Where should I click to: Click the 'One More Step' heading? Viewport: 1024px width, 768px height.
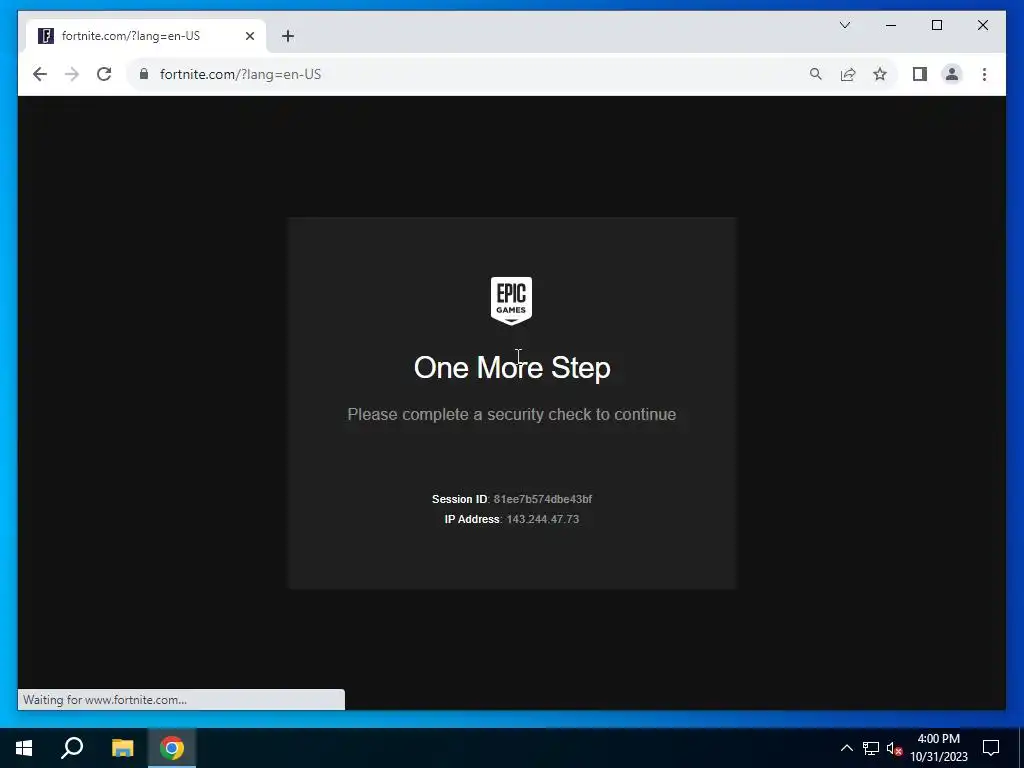coord(512,368)
